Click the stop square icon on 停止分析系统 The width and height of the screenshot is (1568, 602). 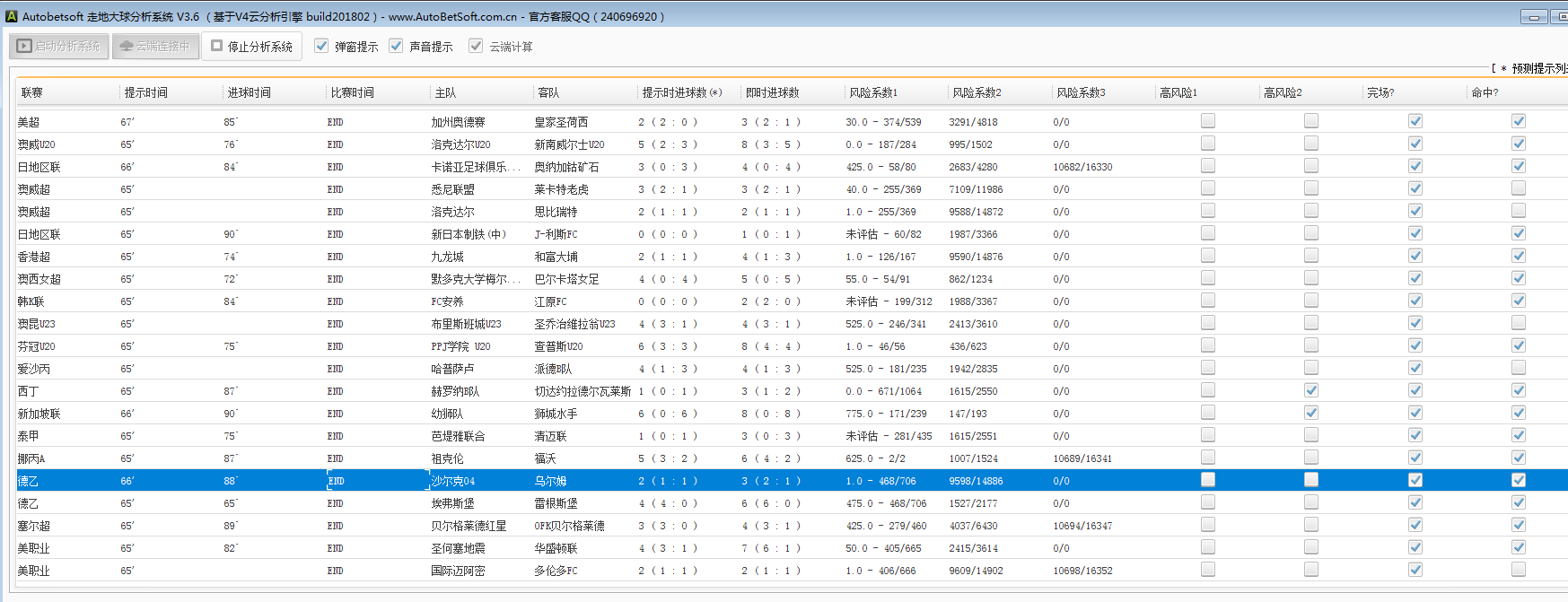216,46
